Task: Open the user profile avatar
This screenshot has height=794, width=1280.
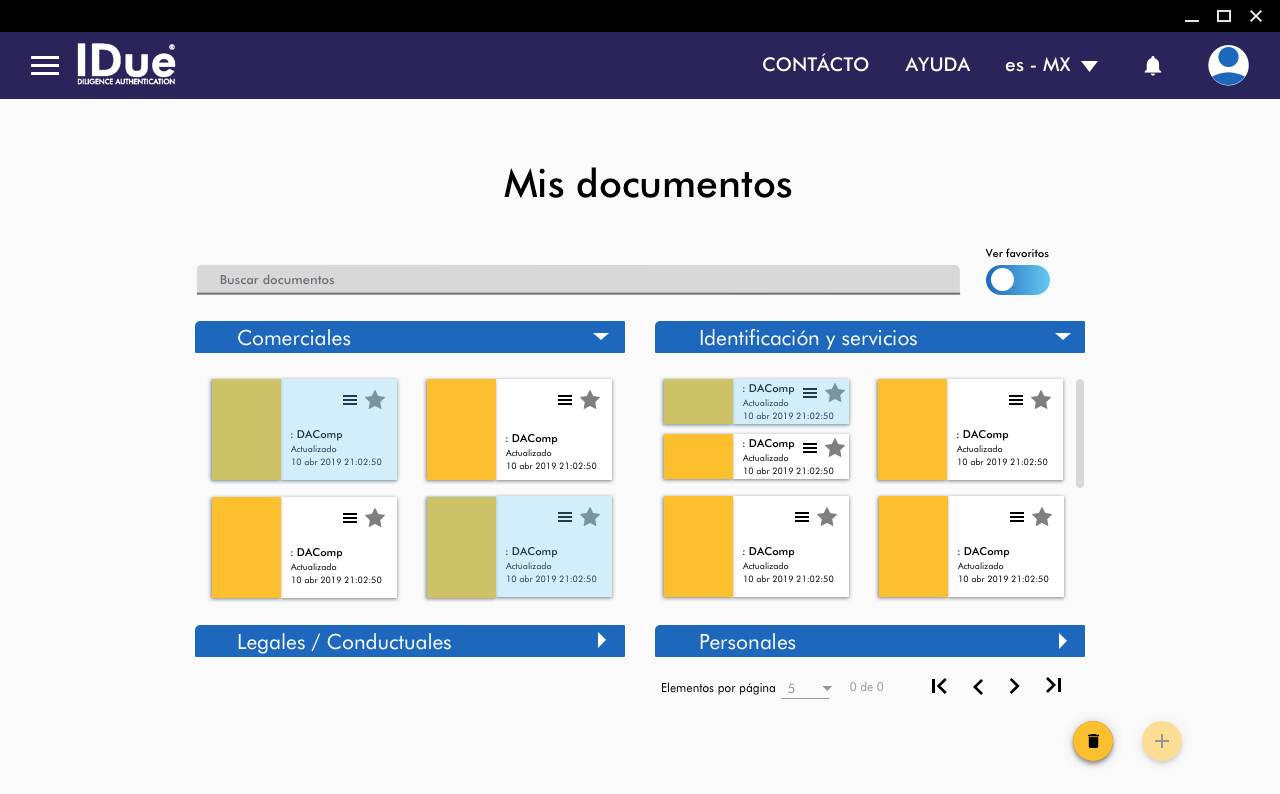Action: pos(1227,65)
